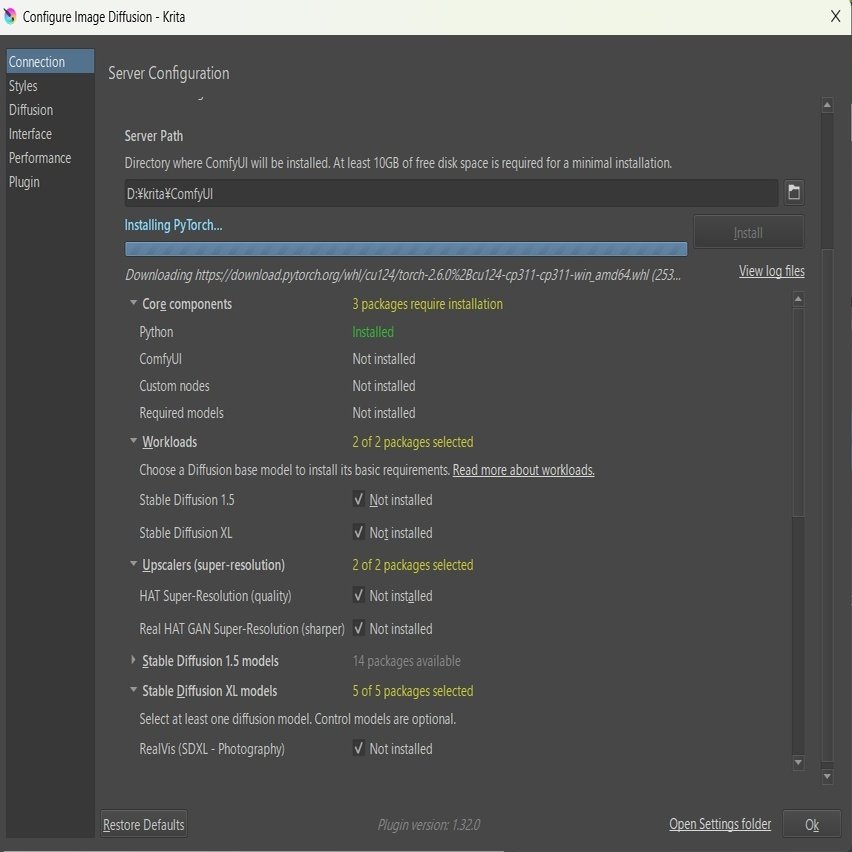Image resolution: width=852 pixels, height=852 pixels.
Task: Click the inner package list scroll-down arrow
Action: (x=798, y=763)
